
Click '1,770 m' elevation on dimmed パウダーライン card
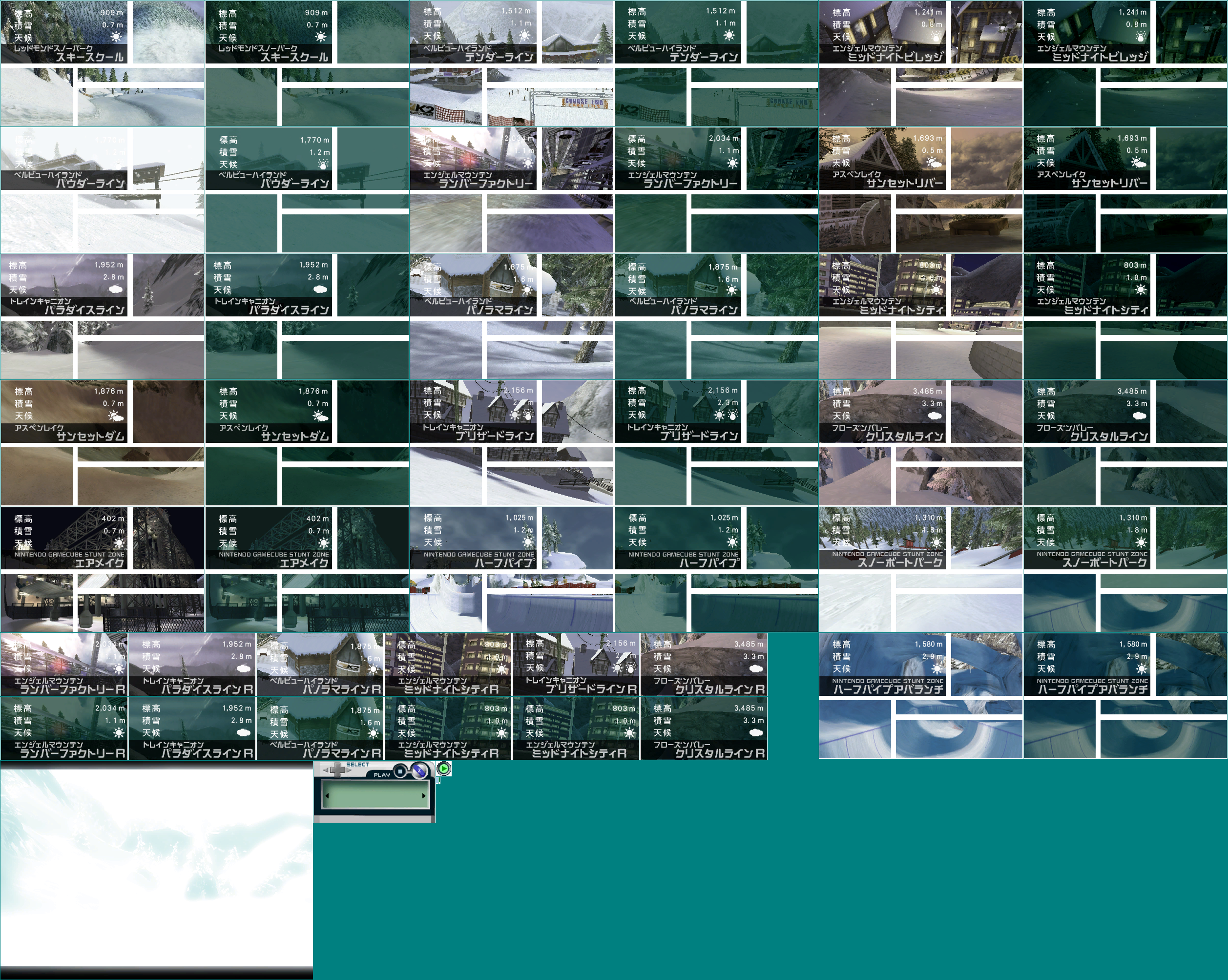314,140
